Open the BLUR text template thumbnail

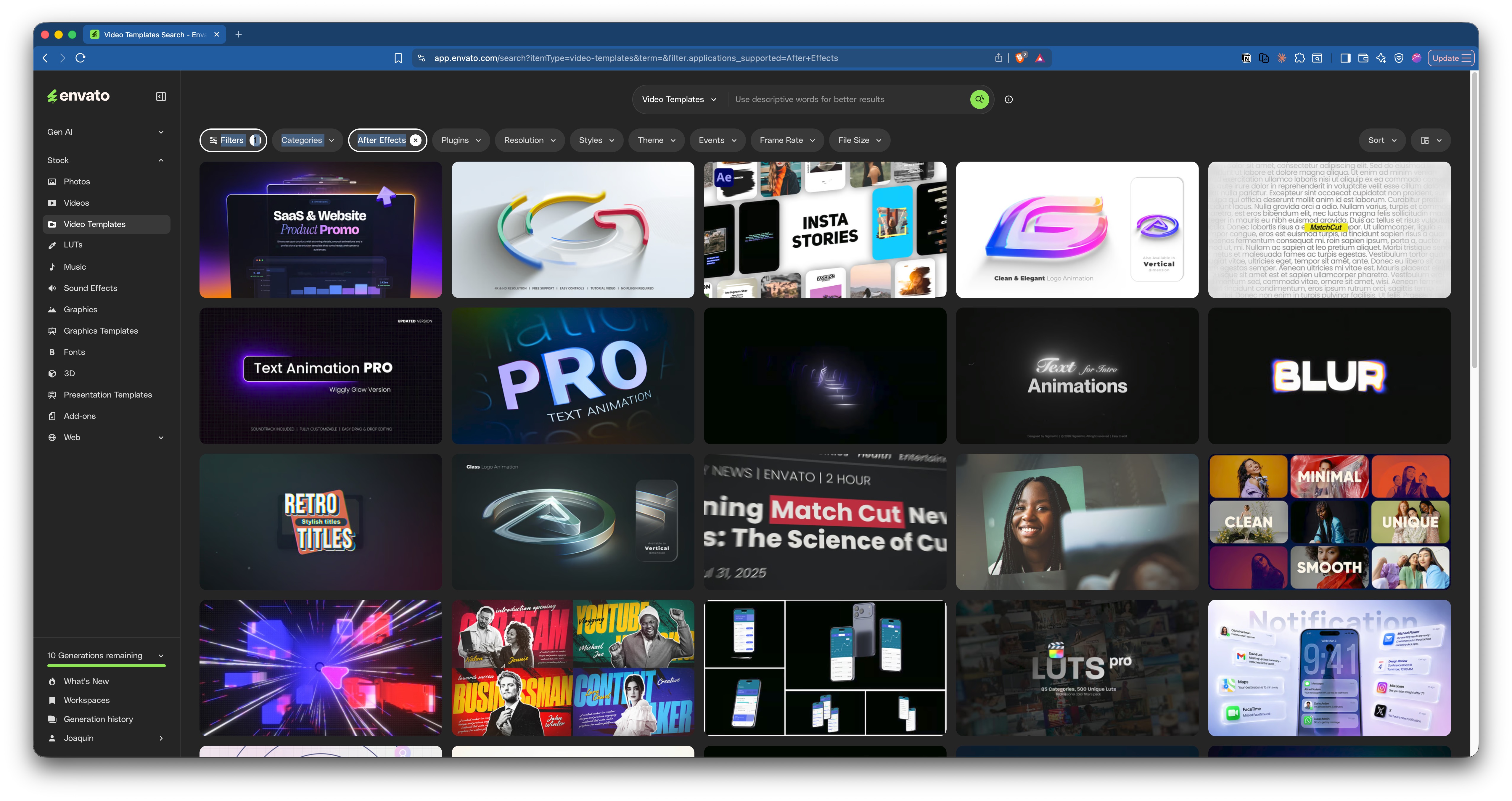[1329, 376]
